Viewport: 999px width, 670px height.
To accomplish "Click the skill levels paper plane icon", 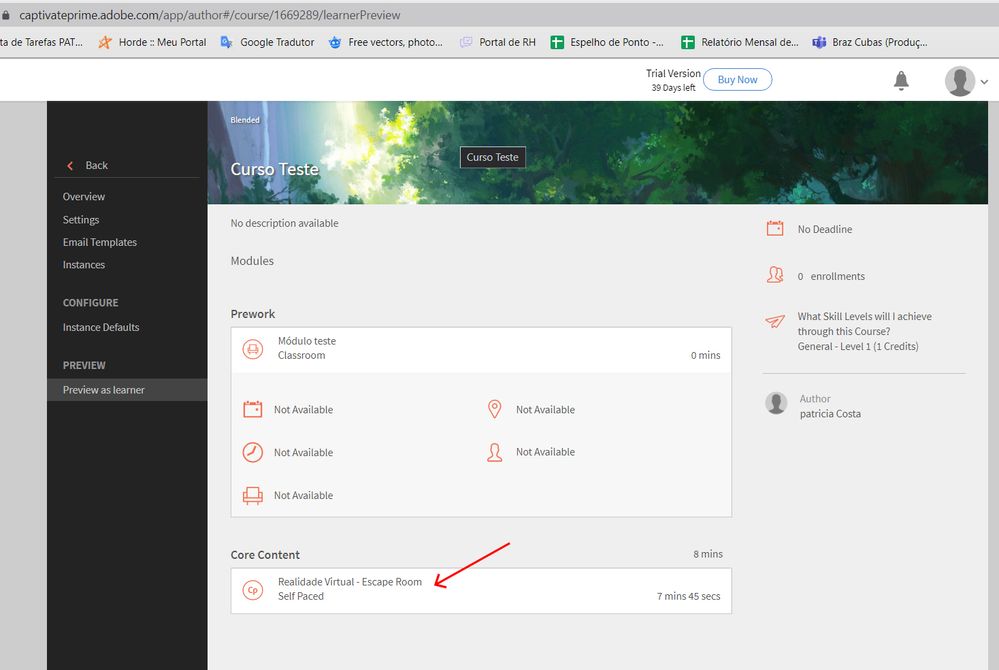I will [x=775, y=321].
